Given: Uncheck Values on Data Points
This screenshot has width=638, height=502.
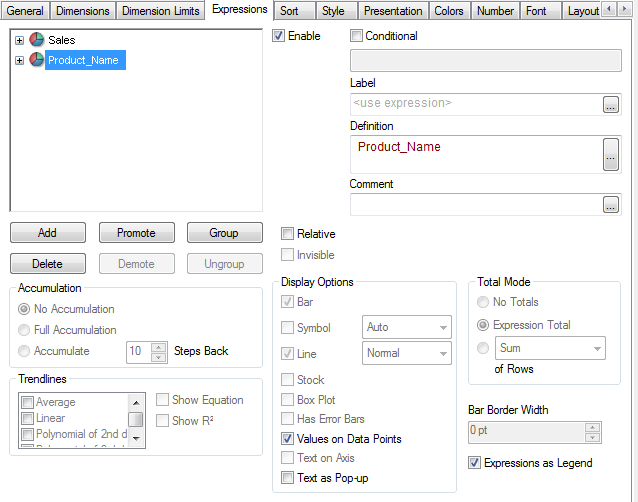Looking at the screenshot, I should (288, 439).
